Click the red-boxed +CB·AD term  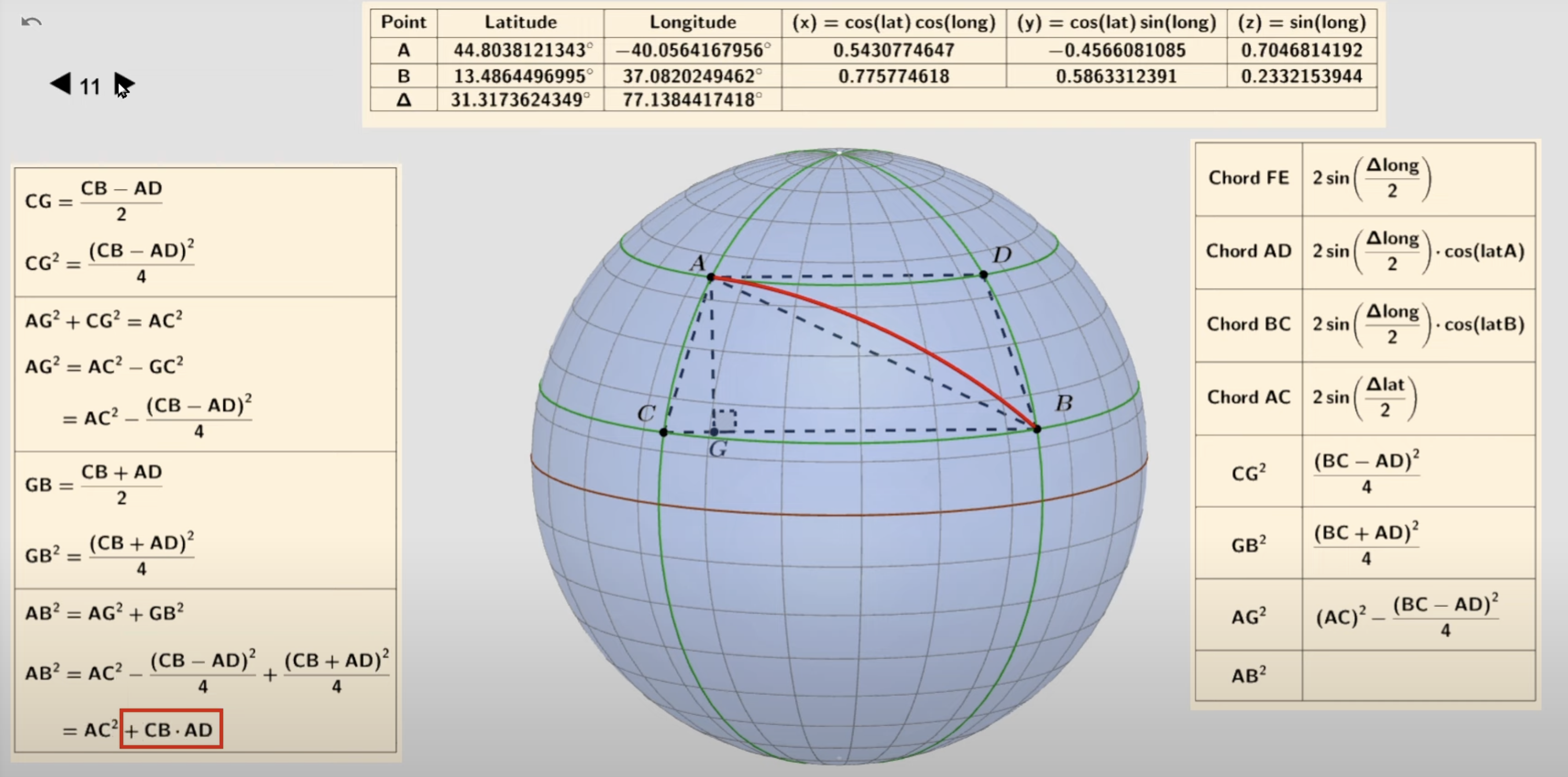point(171,729)
